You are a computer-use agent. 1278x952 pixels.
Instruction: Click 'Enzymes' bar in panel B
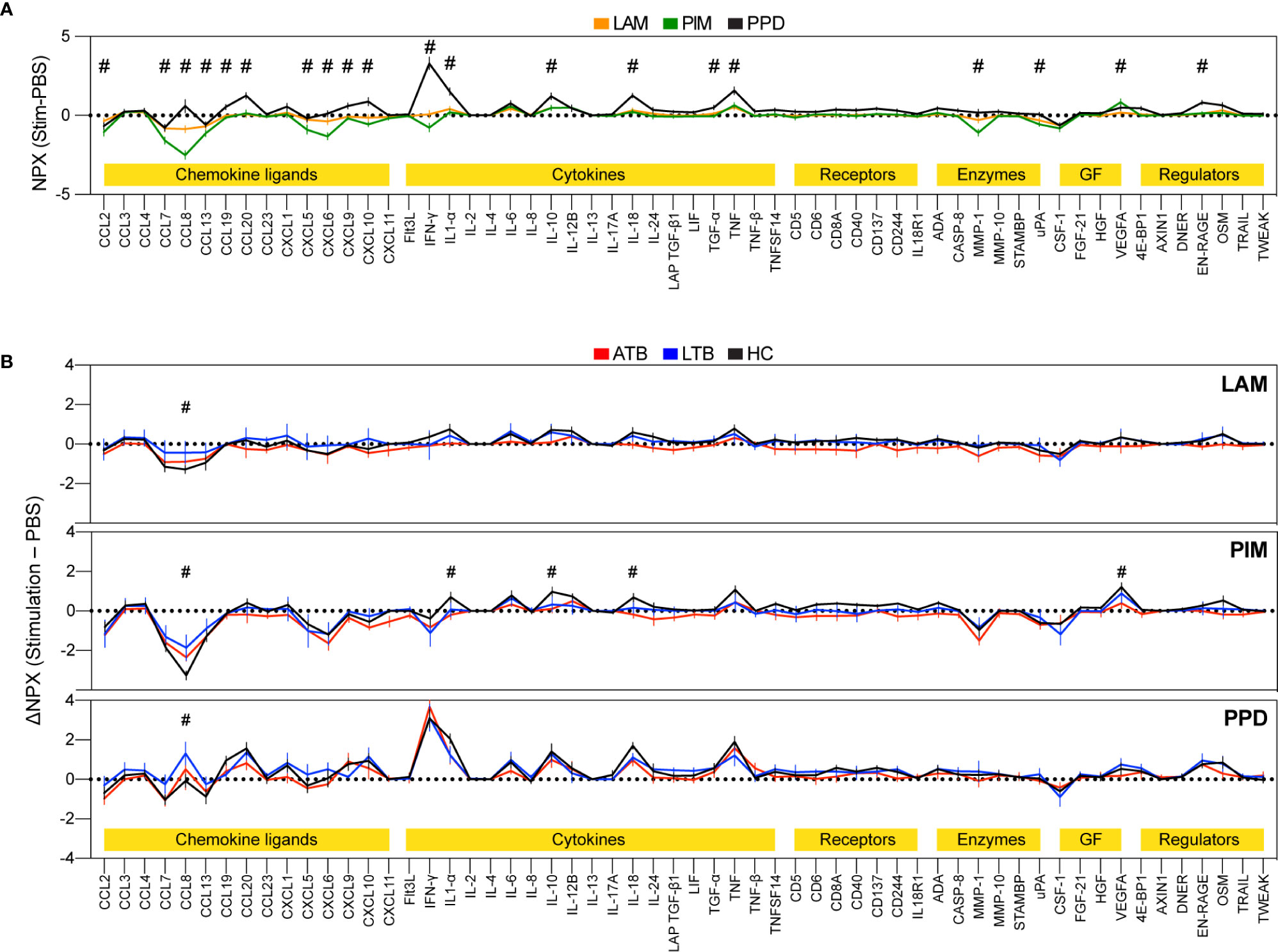tap(989, 839)
